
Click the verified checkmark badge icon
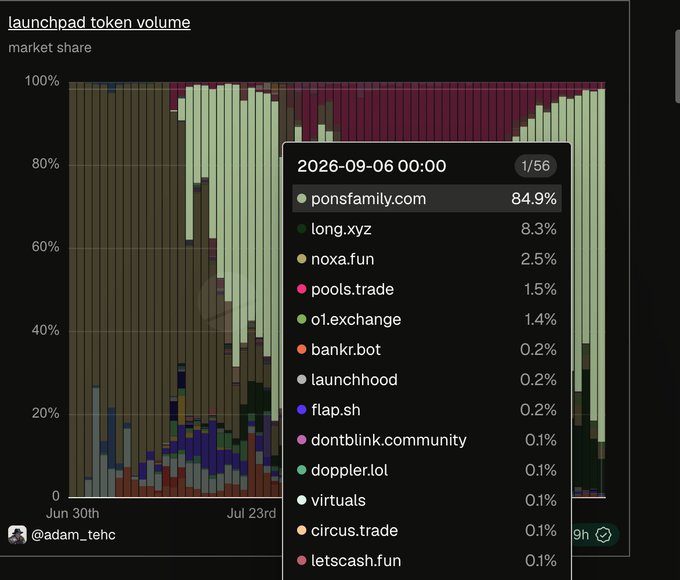(603, 535)
